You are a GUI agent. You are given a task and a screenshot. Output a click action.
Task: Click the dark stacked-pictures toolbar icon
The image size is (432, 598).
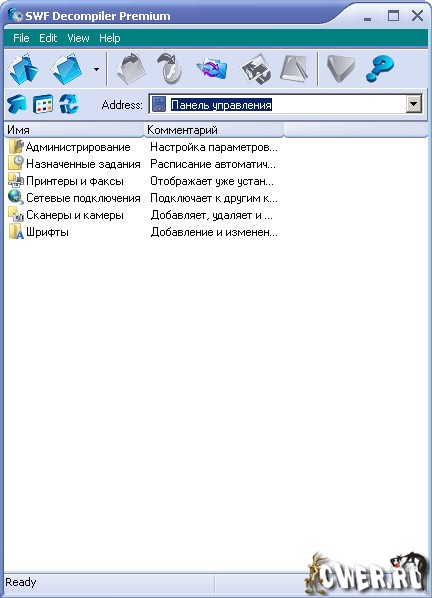[256, 69]
